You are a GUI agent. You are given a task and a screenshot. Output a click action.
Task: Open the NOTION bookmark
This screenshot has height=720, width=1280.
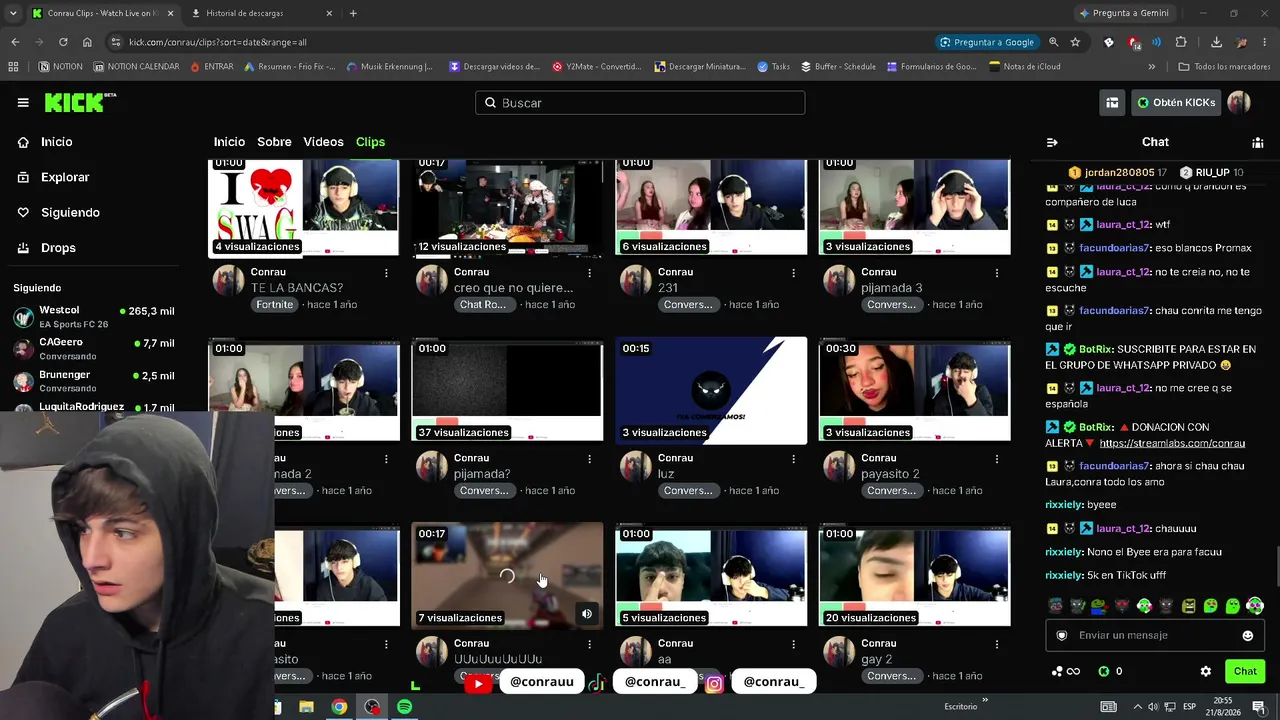61,67
